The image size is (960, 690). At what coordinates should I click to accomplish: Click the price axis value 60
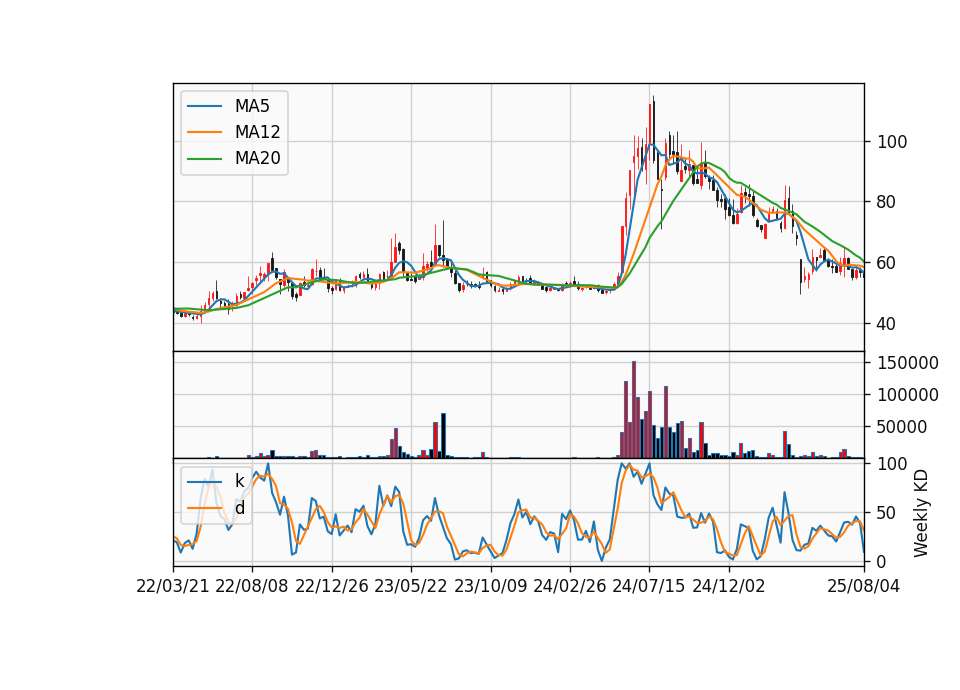(886, 263)
